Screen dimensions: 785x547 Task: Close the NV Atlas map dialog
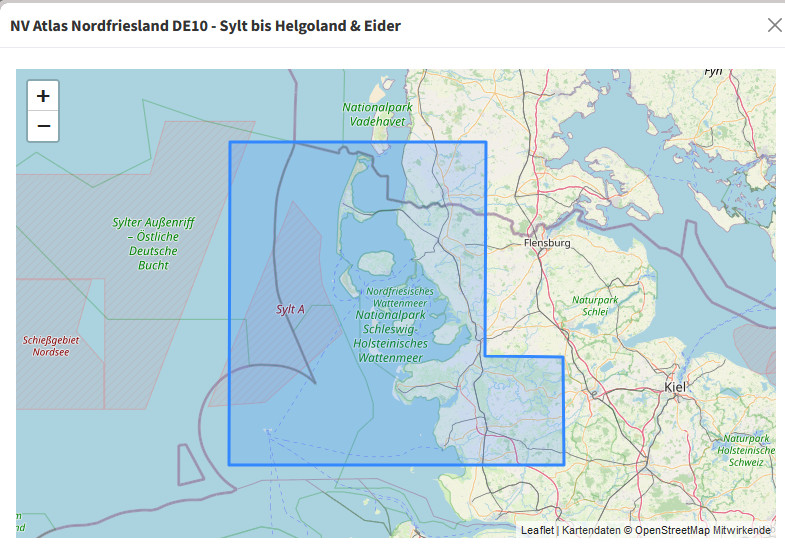(774, 25)
